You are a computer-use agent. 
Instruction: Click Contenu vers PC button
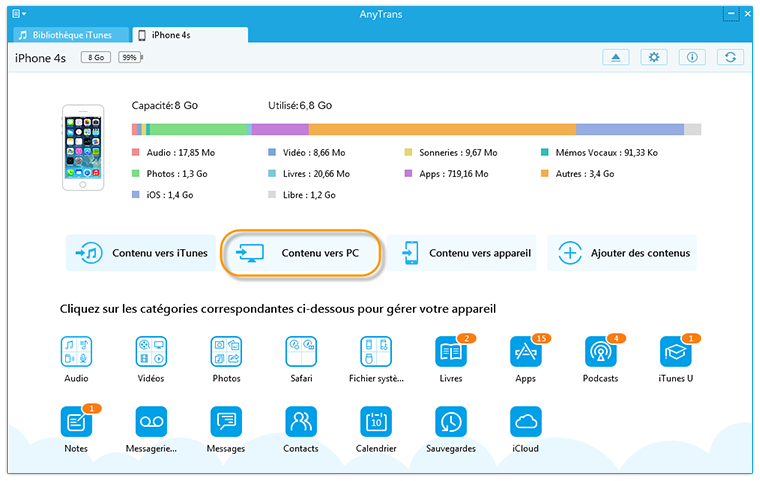pyautogui.click(x=301, y=253)
